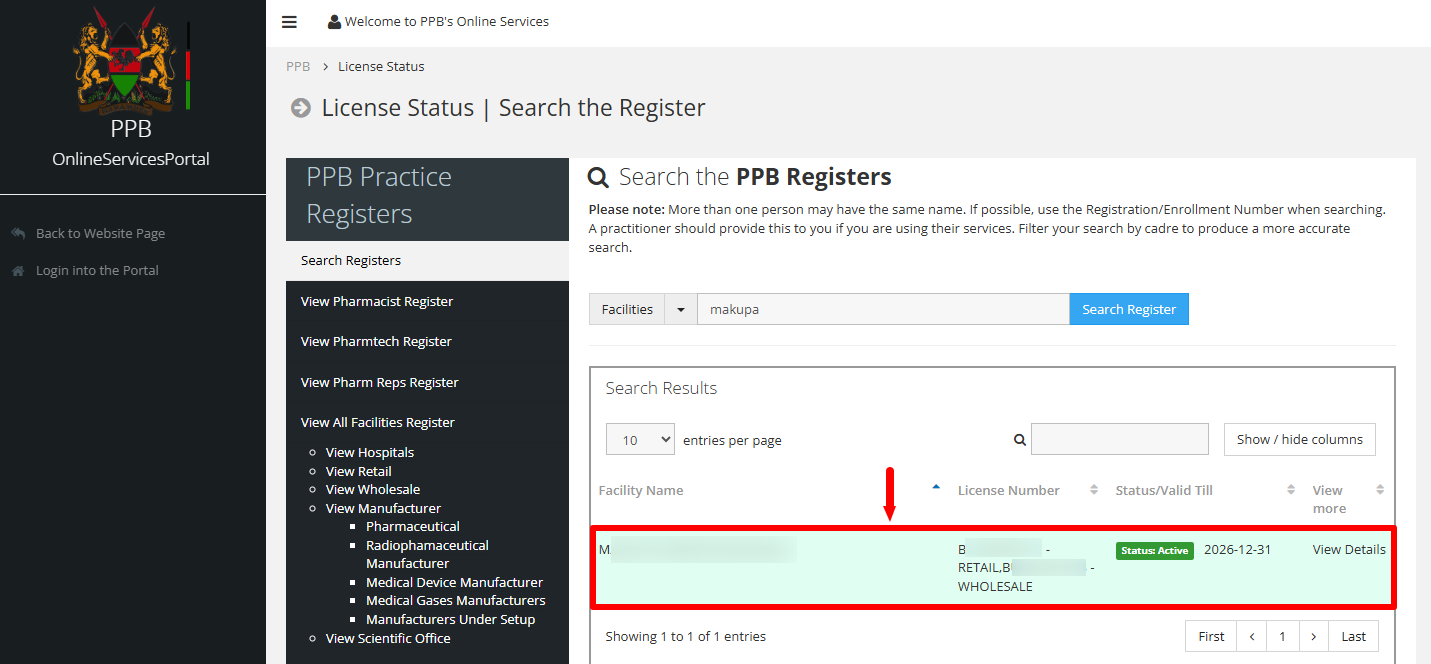Sort by View more column arrows
Viewport: 1431px width, 664px height.
coord(1380,490)
